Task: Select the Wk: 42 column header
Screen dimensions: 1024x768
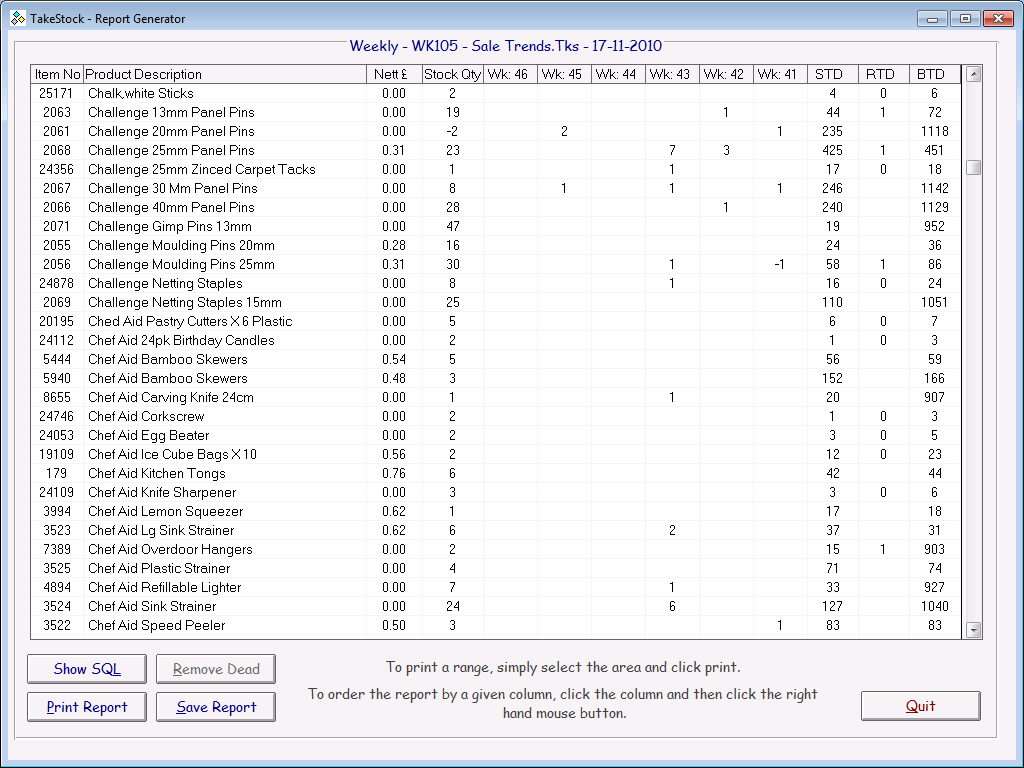Action: [726, 74]
